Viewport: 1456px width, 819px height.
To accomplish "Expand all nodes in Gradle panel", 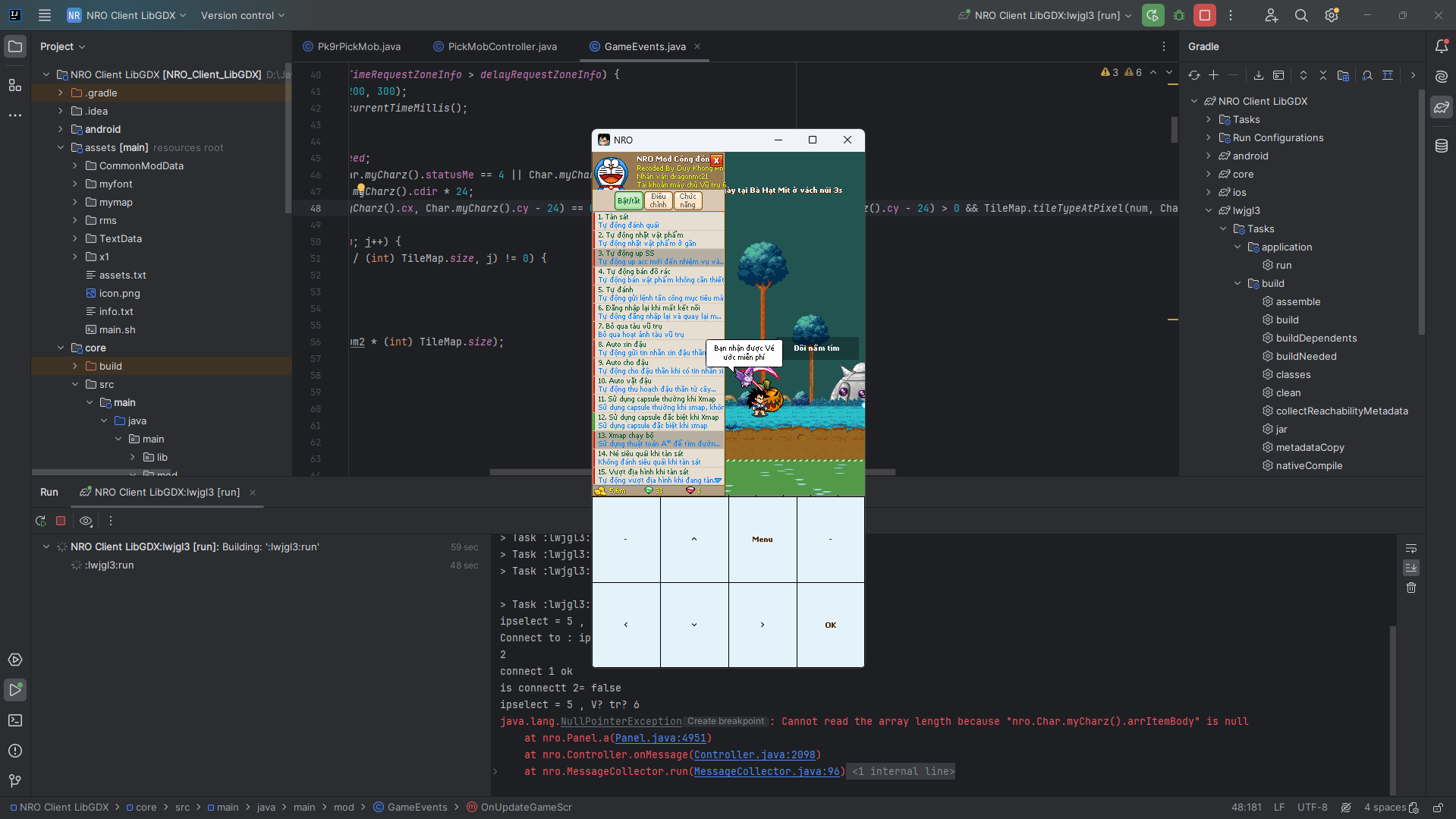I will click(1303, 75).
